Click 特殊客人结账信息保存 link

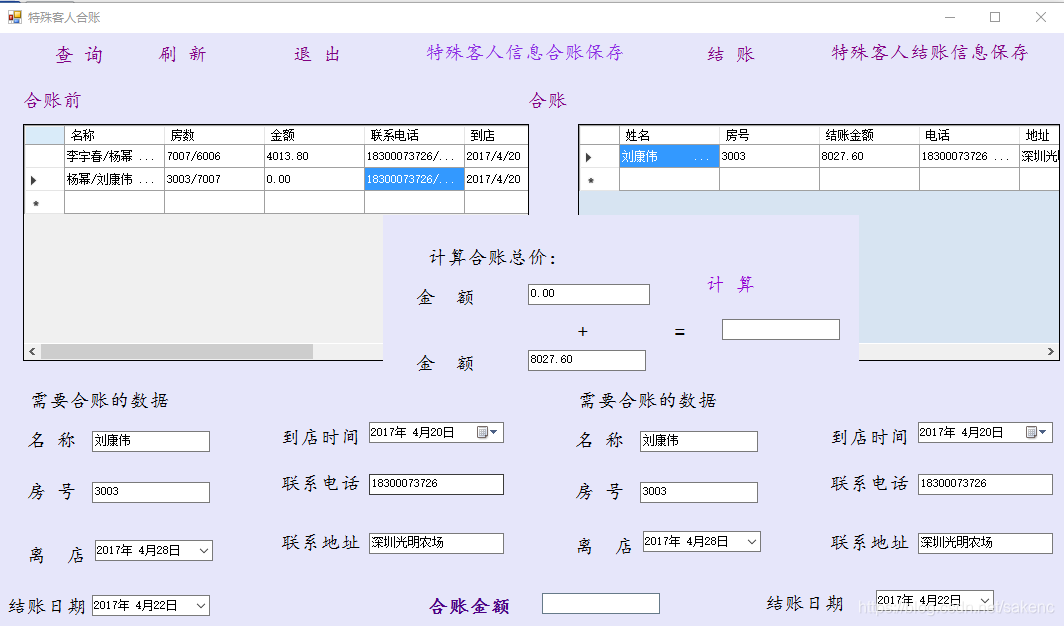929,53
